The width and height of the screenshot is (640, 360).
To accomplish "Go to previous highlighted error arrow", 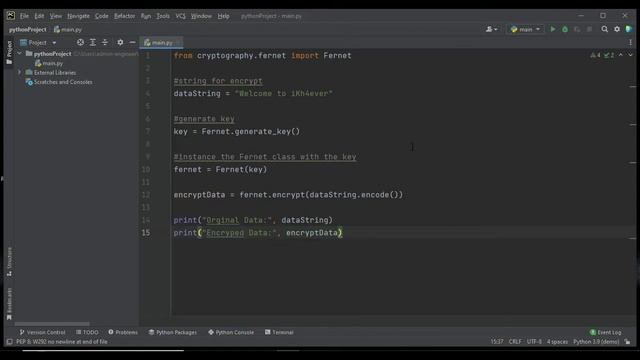I will (x=621, y=55).
